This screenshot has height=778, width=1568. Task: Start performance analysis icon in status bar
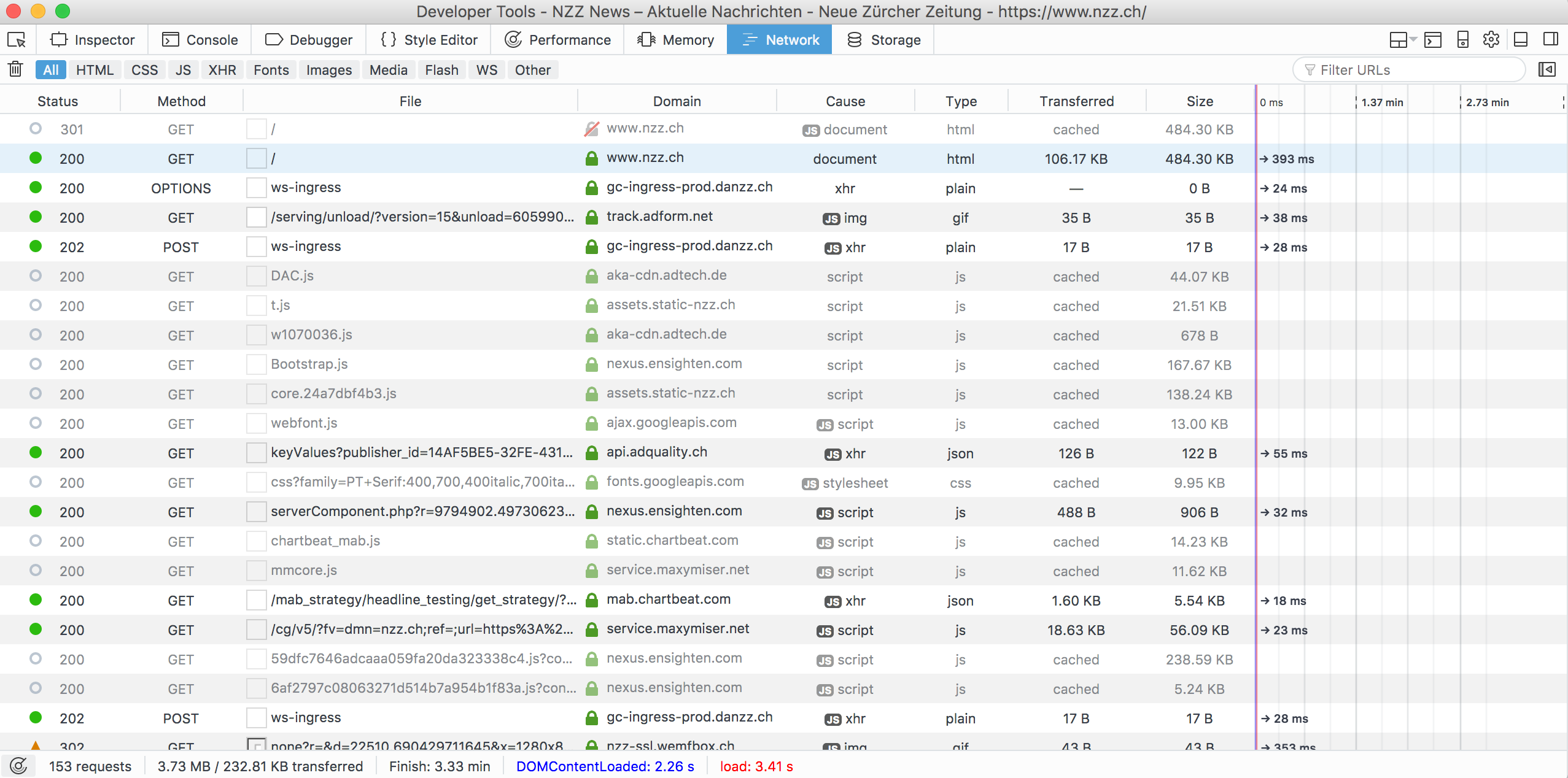click(18, 766)
